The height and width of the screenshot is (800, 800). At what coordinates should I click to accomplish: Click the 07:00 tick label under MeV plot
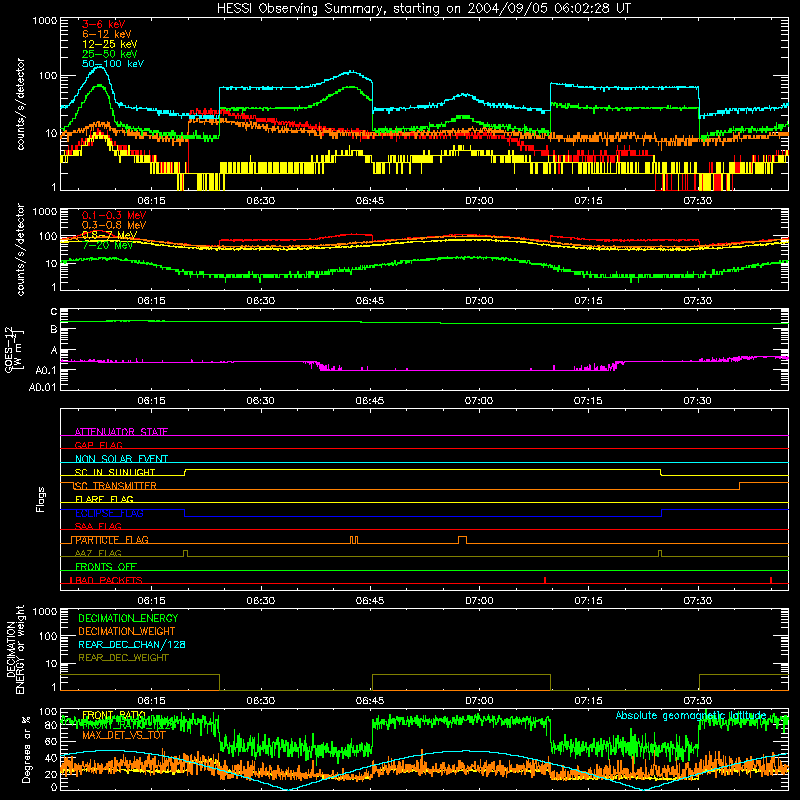coord(479,301)
